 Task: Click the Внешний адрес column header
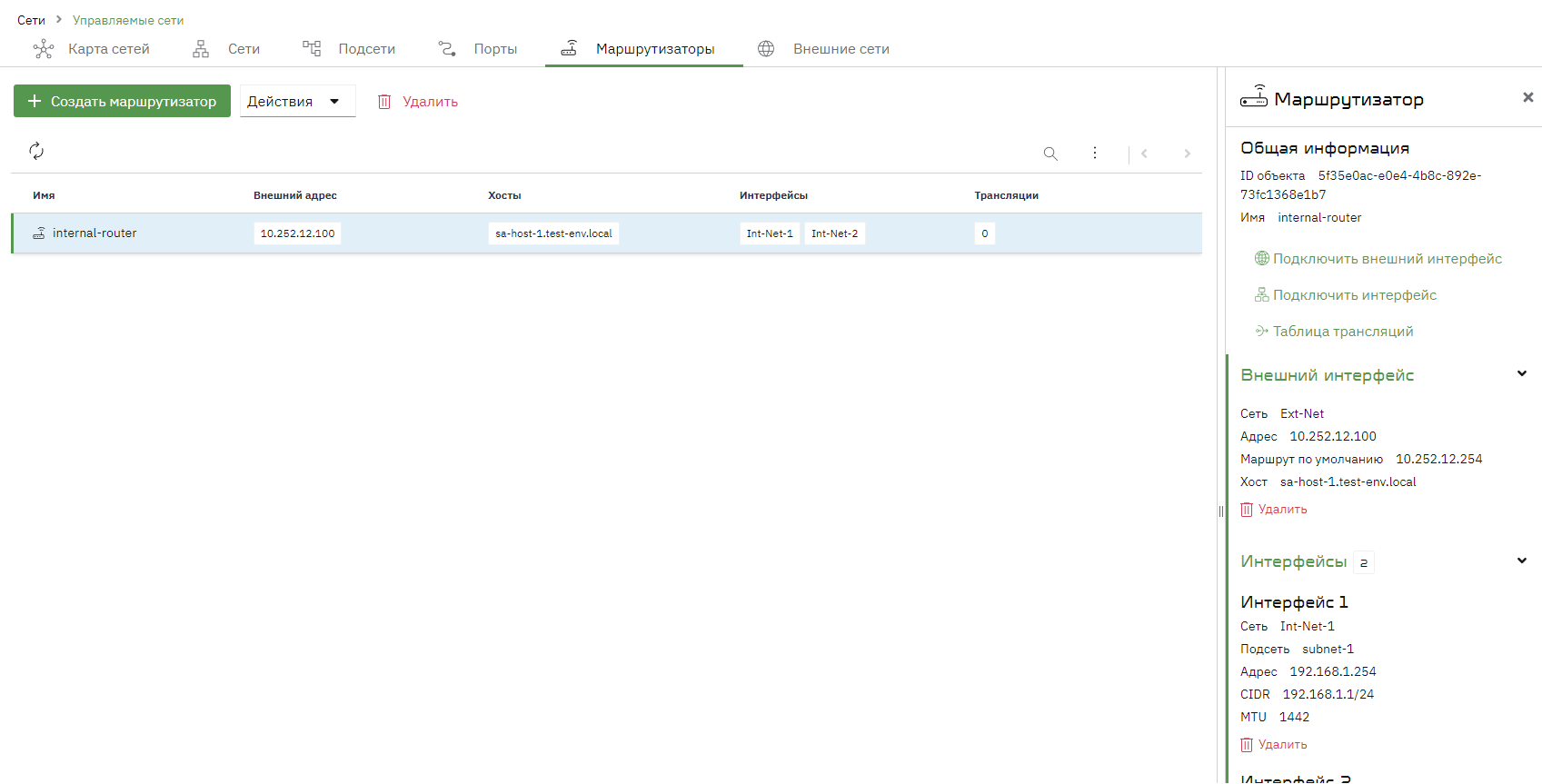point(295,195)
